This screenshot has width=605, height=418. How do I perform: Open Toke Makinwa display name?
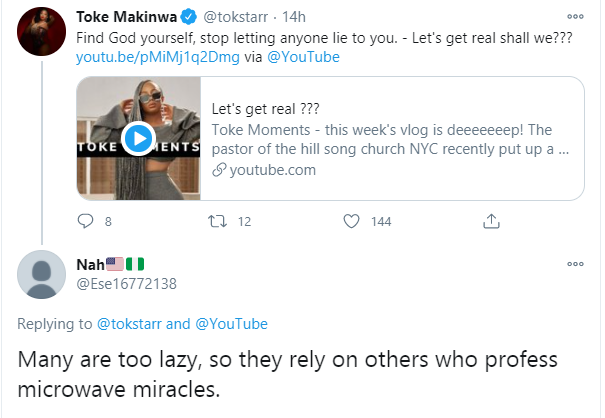point(127,17)
